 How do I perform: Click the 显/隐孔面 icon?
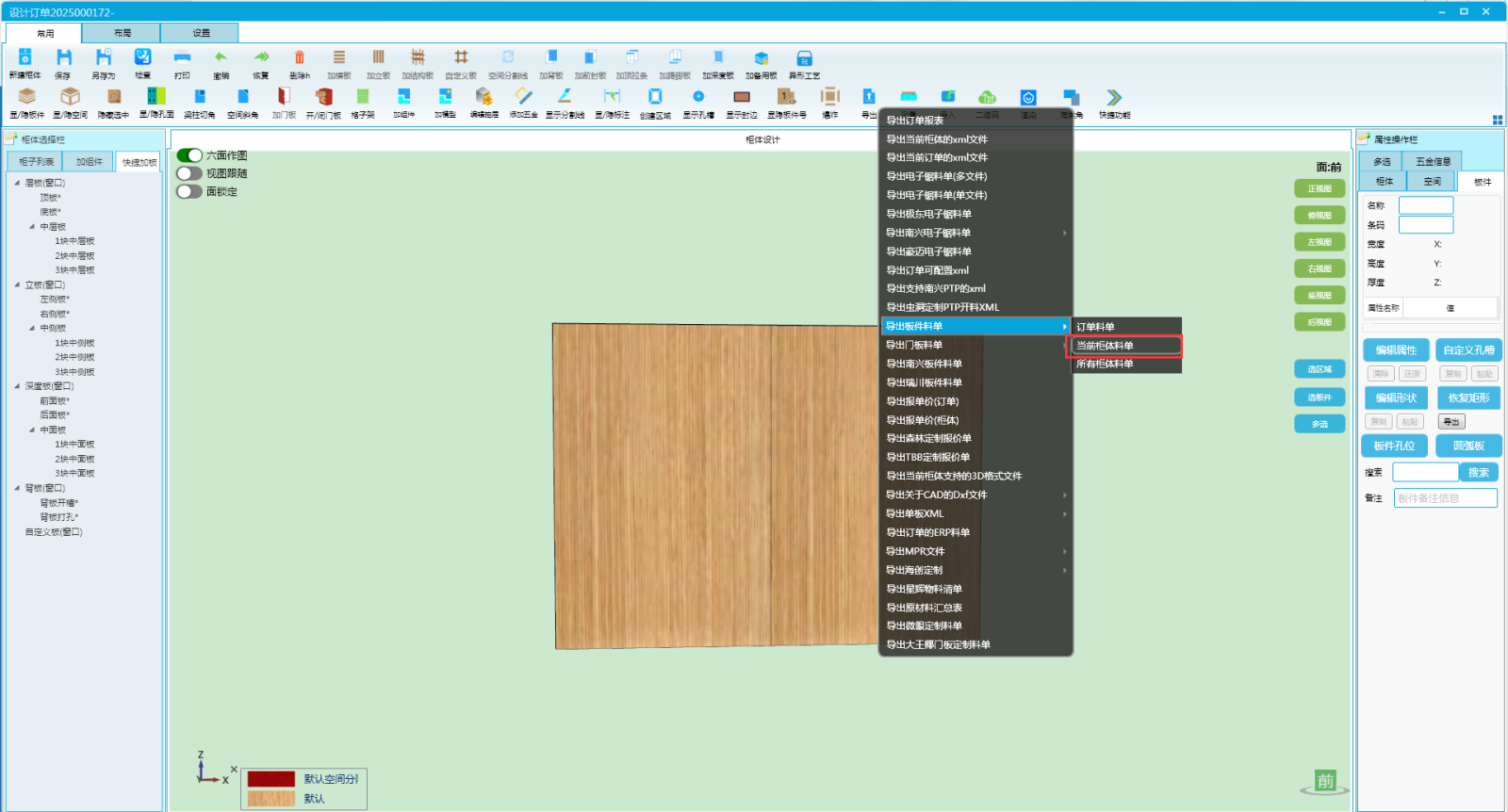tap(156, 97)
